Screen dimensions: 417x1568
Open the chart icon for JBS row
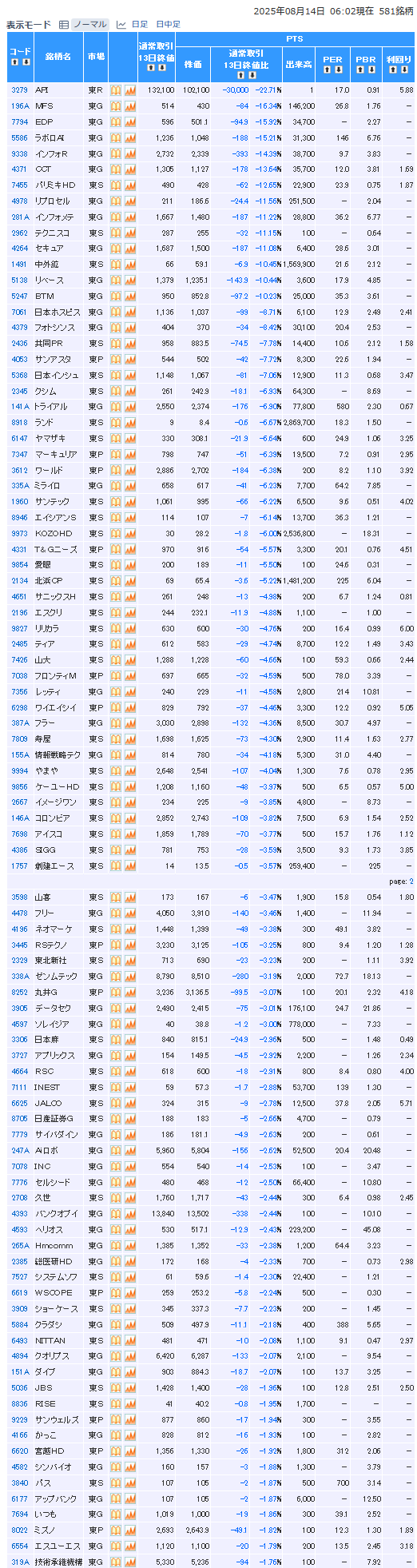[129, 1387]
